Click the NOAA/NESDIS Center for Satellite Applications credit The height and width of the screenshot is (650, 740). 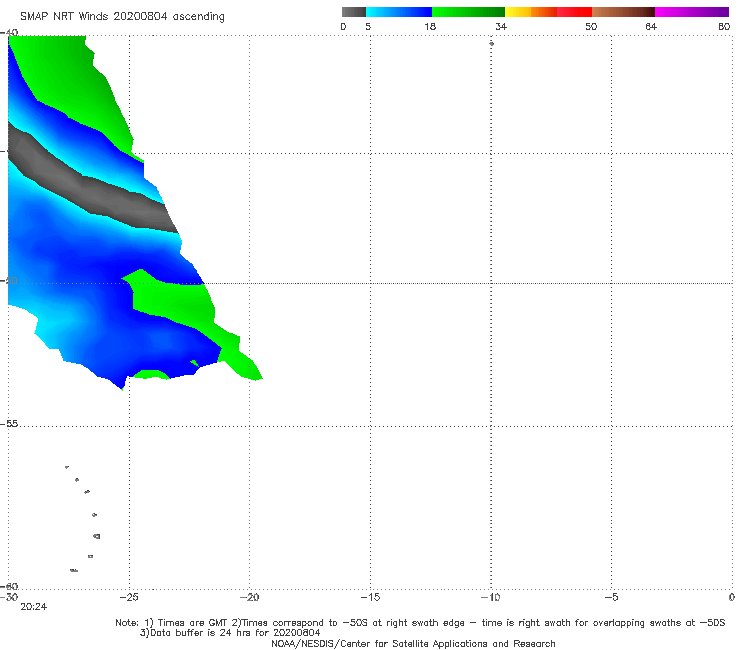pos(413,644)
